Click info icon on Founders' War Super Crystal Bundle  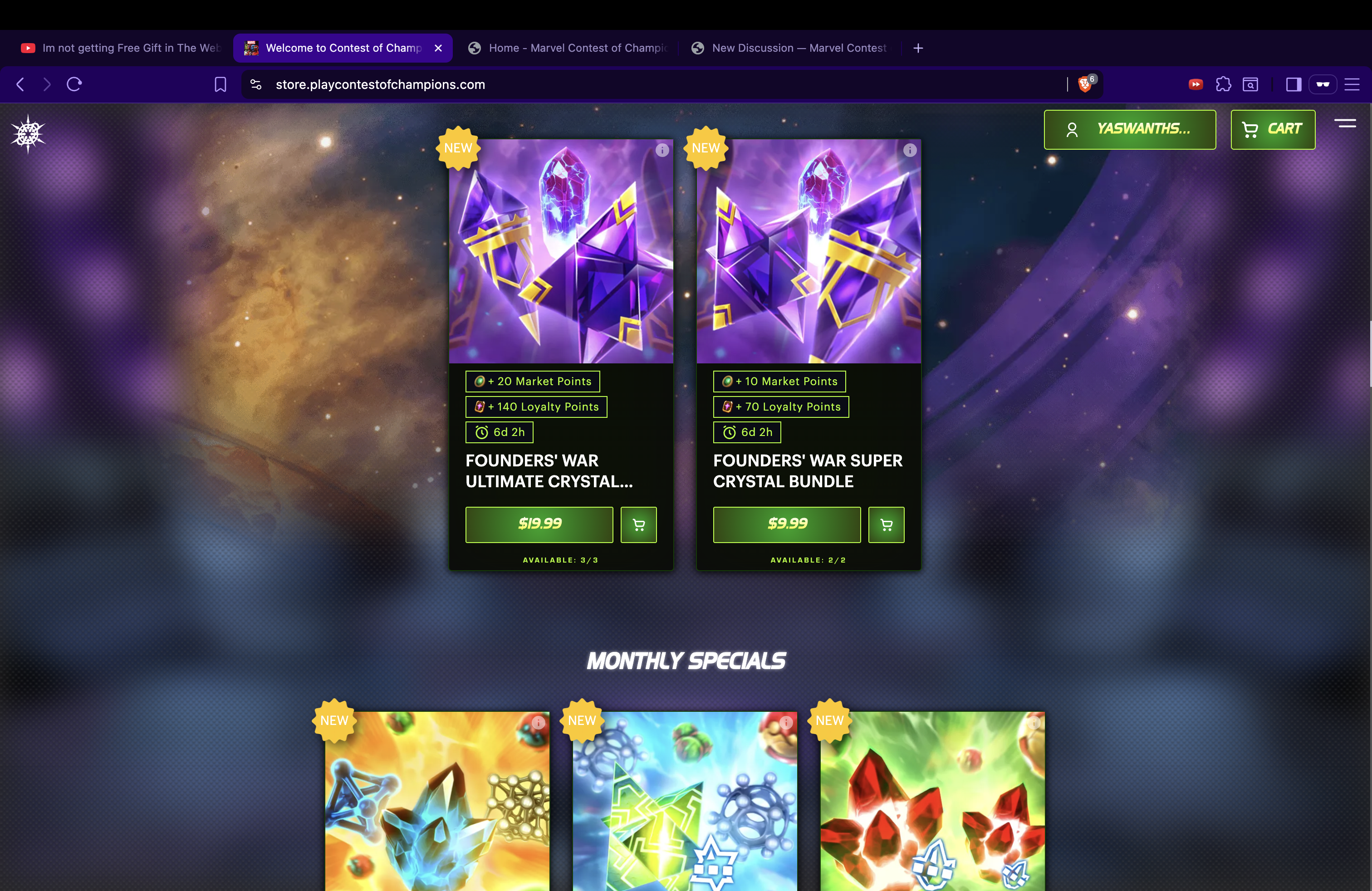pos(910,151)
